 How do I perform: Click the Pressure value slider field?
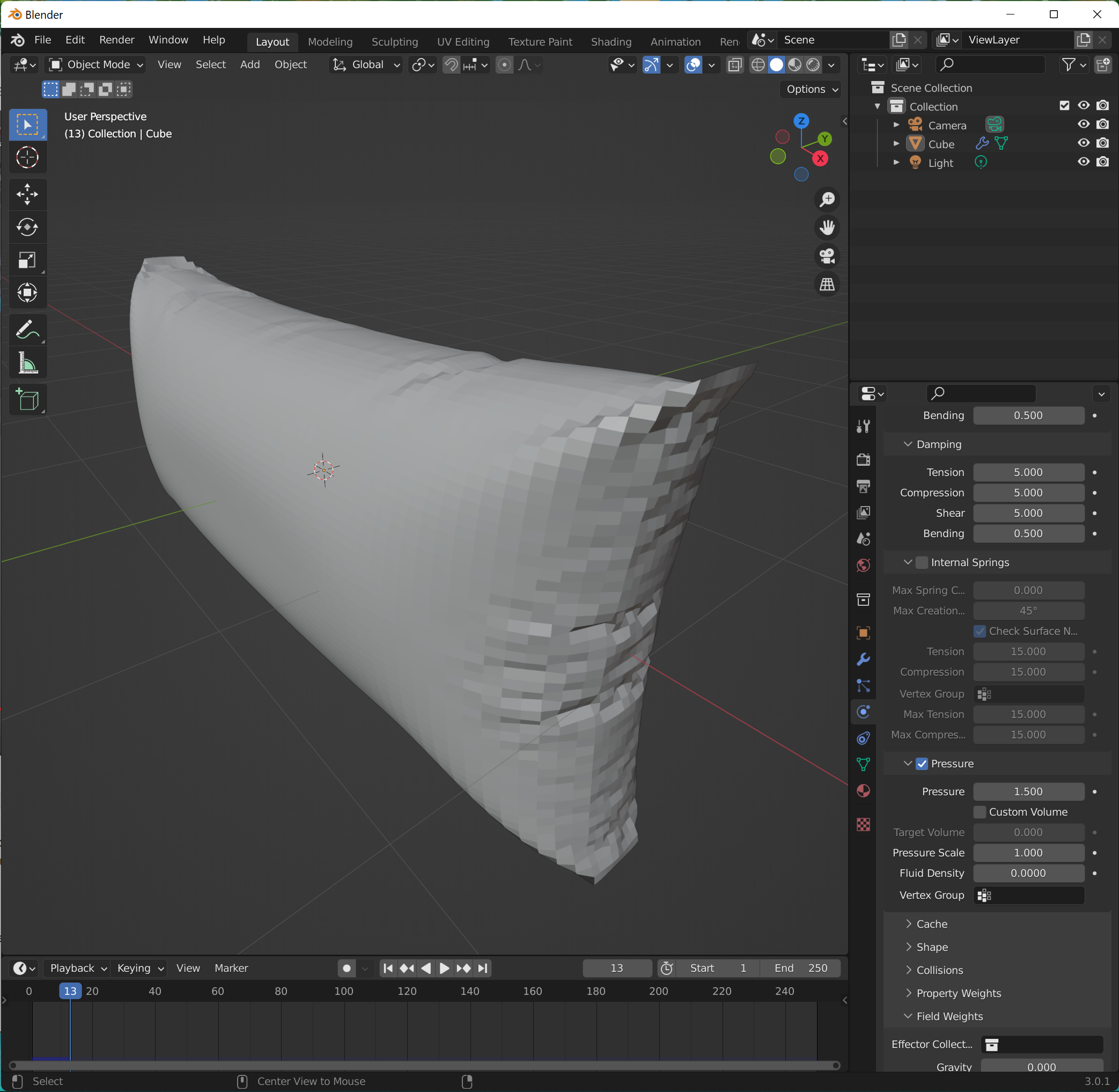1028,791
